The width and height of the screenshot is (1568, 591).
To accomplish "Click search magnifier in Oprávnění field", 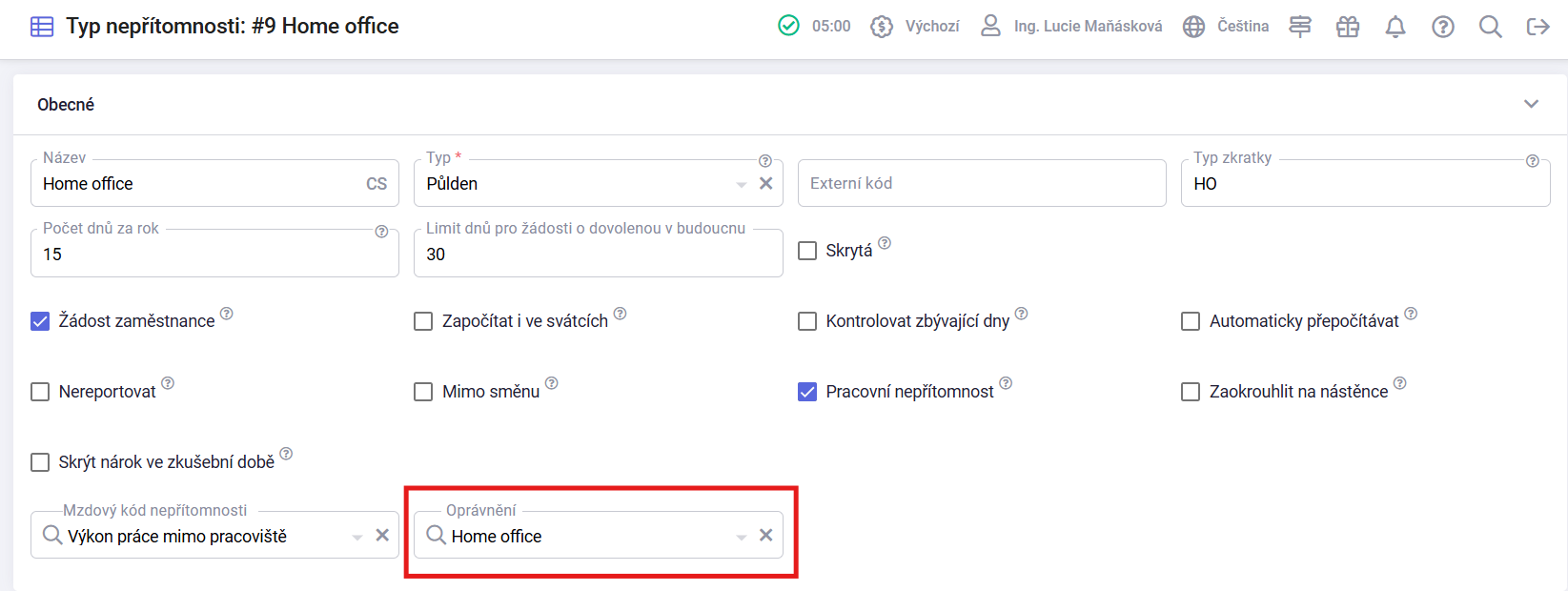I will click(436, 536).
